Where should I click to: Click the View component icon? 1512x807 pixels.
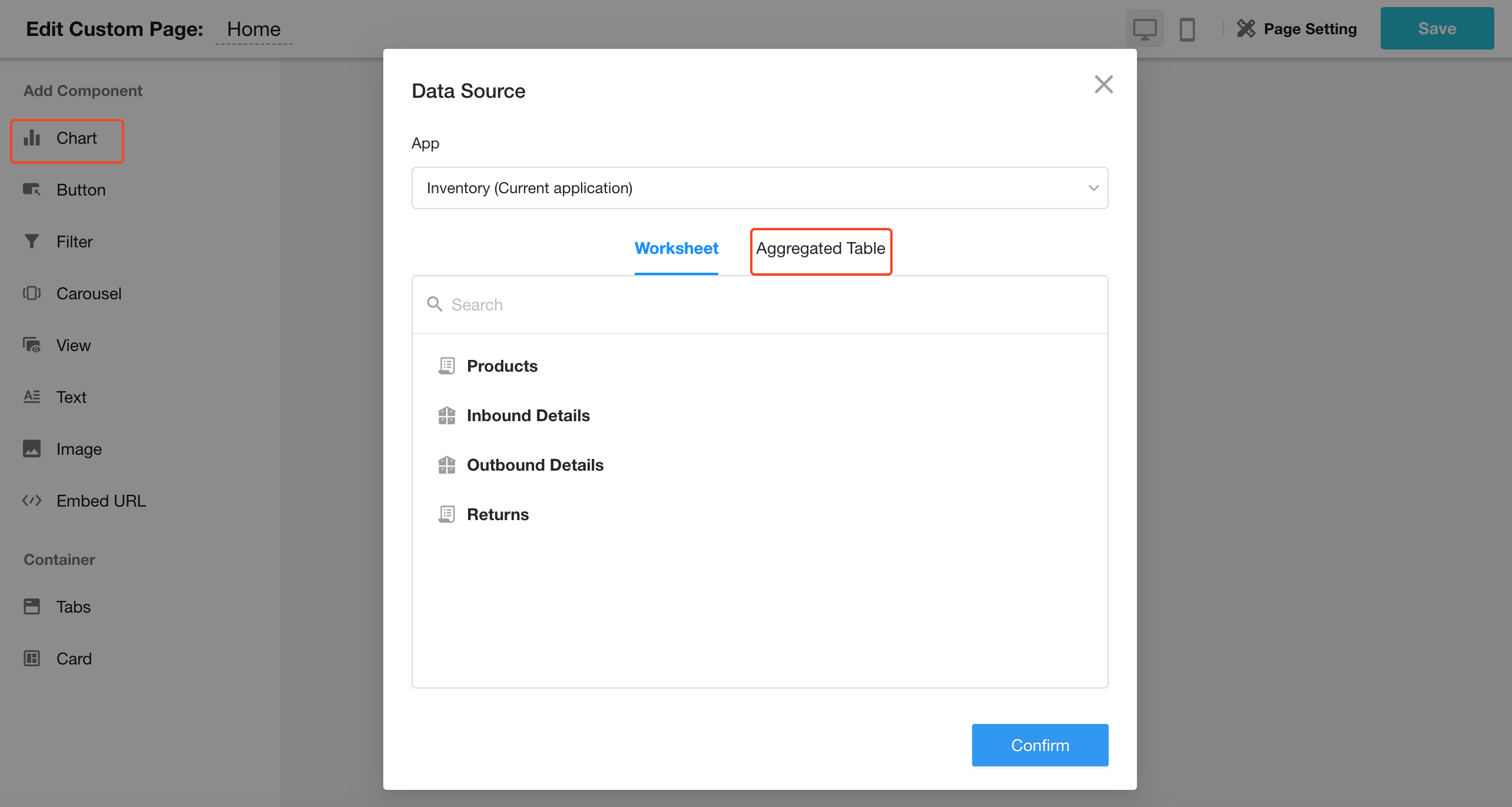(32, 345)
